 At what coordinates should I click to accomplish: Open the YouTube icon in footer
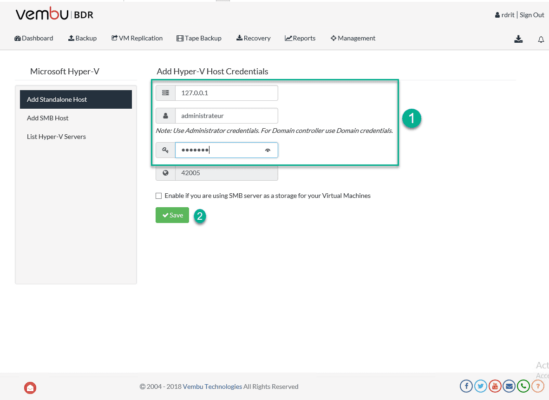click(x=495, y=386)
